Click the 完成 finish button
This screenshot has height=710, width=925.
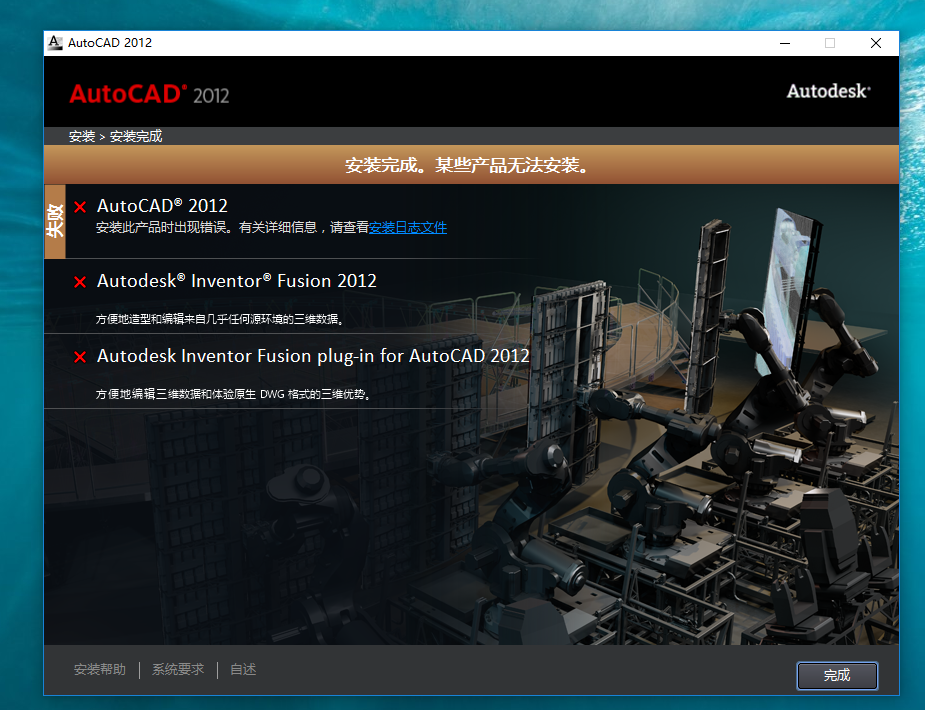pos(837,675)
